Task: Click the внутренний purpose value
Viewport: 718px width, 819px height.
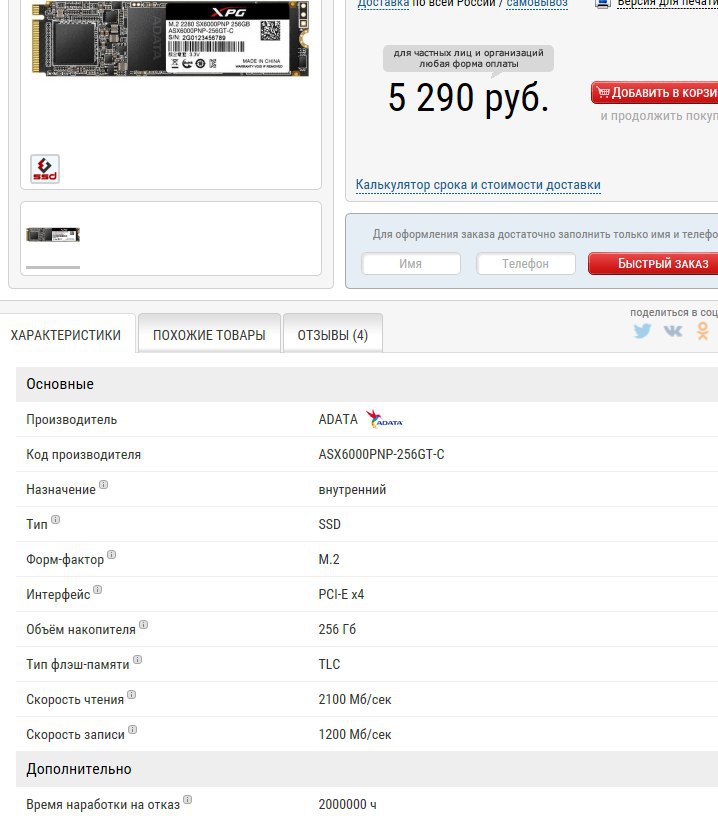Action: point(352,489)
